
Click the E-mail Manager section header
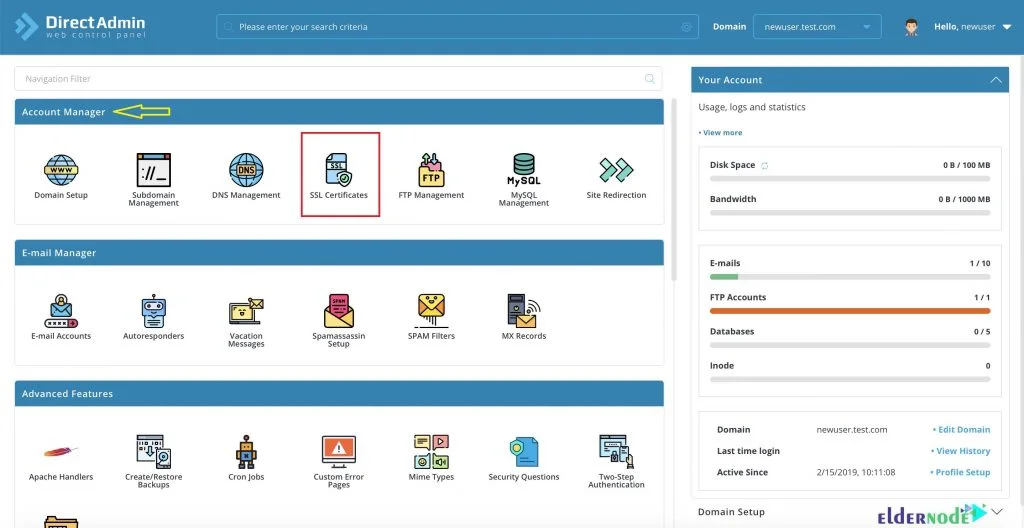pyautogui.click(x=339, y=253)
